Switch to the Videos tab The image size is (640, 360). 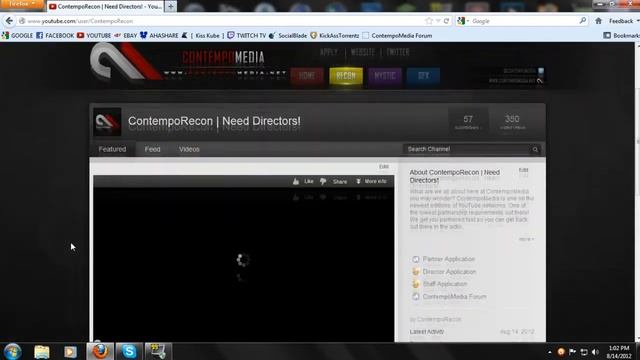pos(189,149)
